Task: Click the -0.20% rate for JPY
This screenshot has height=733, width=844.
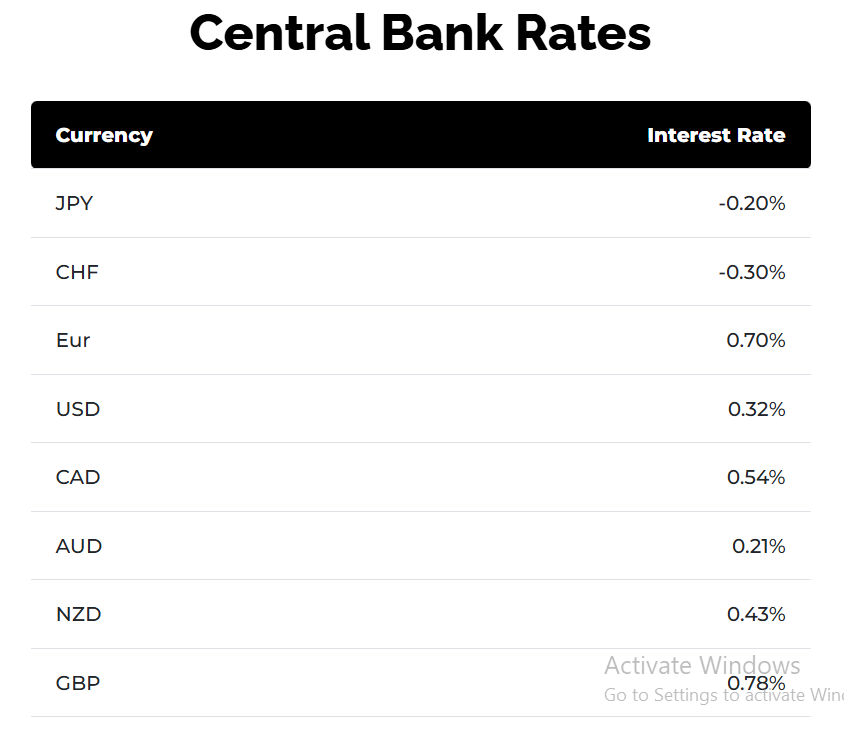Action: coord(751,203)
